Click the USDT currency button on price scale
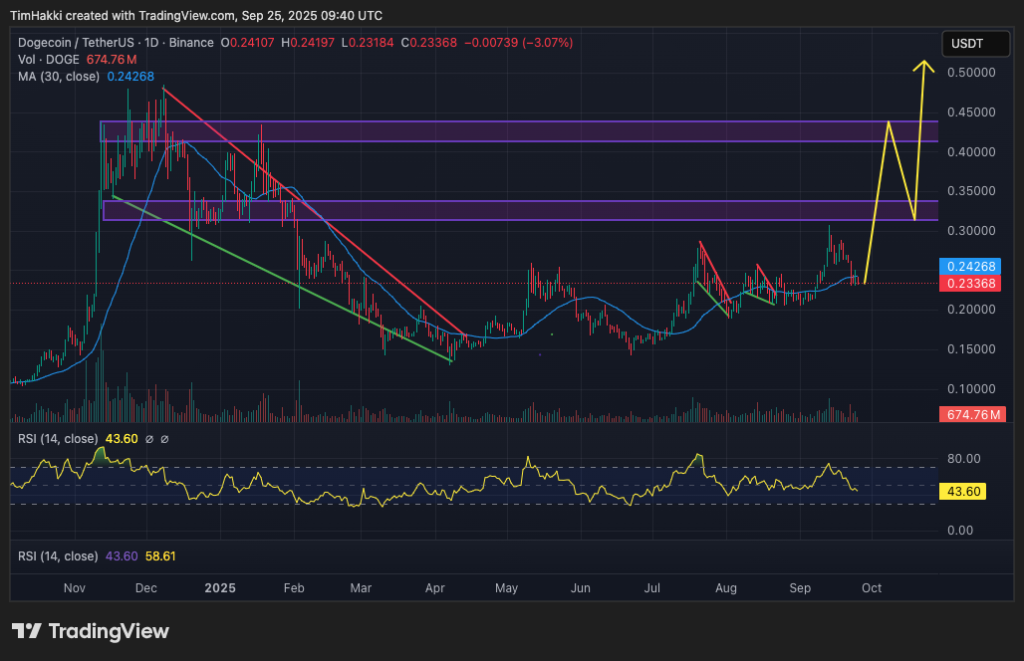Screen dimensions: 1024x661 click(975, 43)
